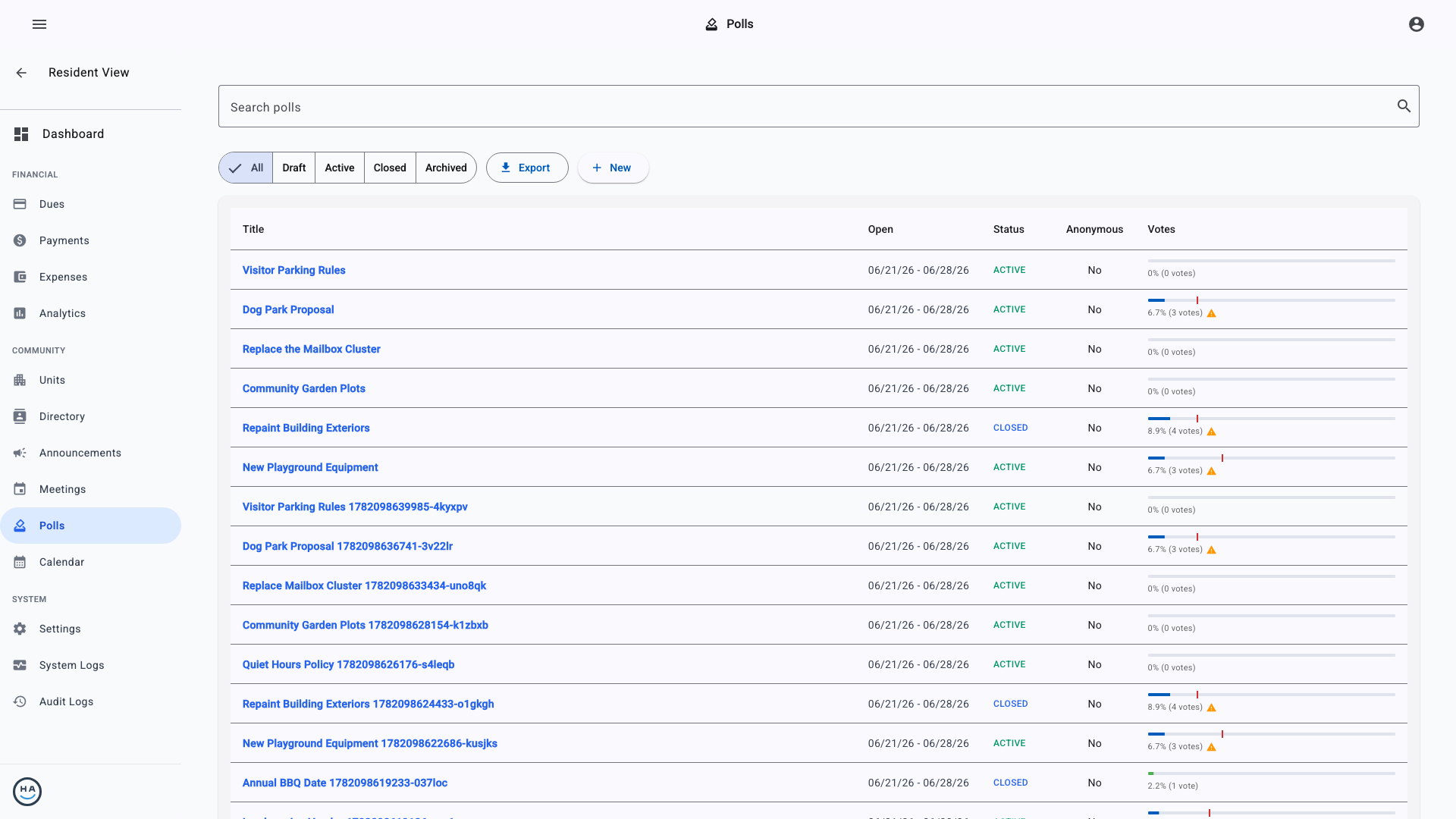Focus the Search polls field
Screen dimensions: 1456x819
[819, 106]
